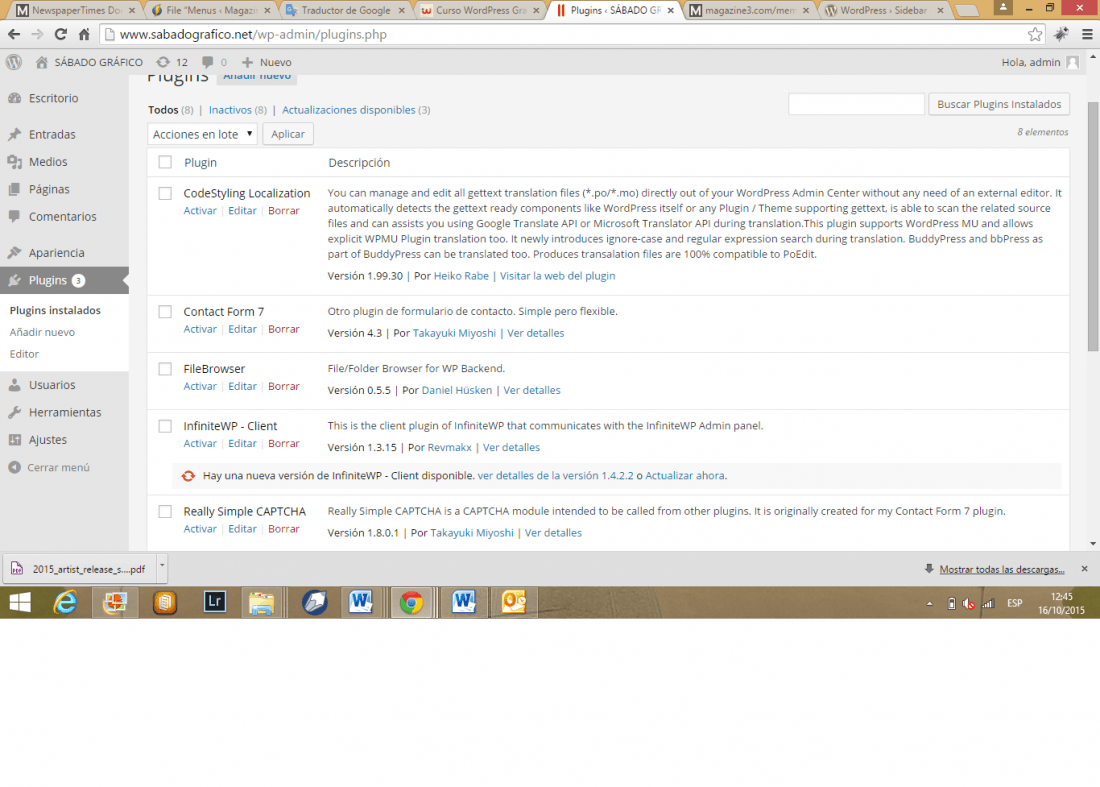The width and height of the screenshot is (1100, 787).
Task: Click Chrome icon in taskbar
Action: pos(411,602)
